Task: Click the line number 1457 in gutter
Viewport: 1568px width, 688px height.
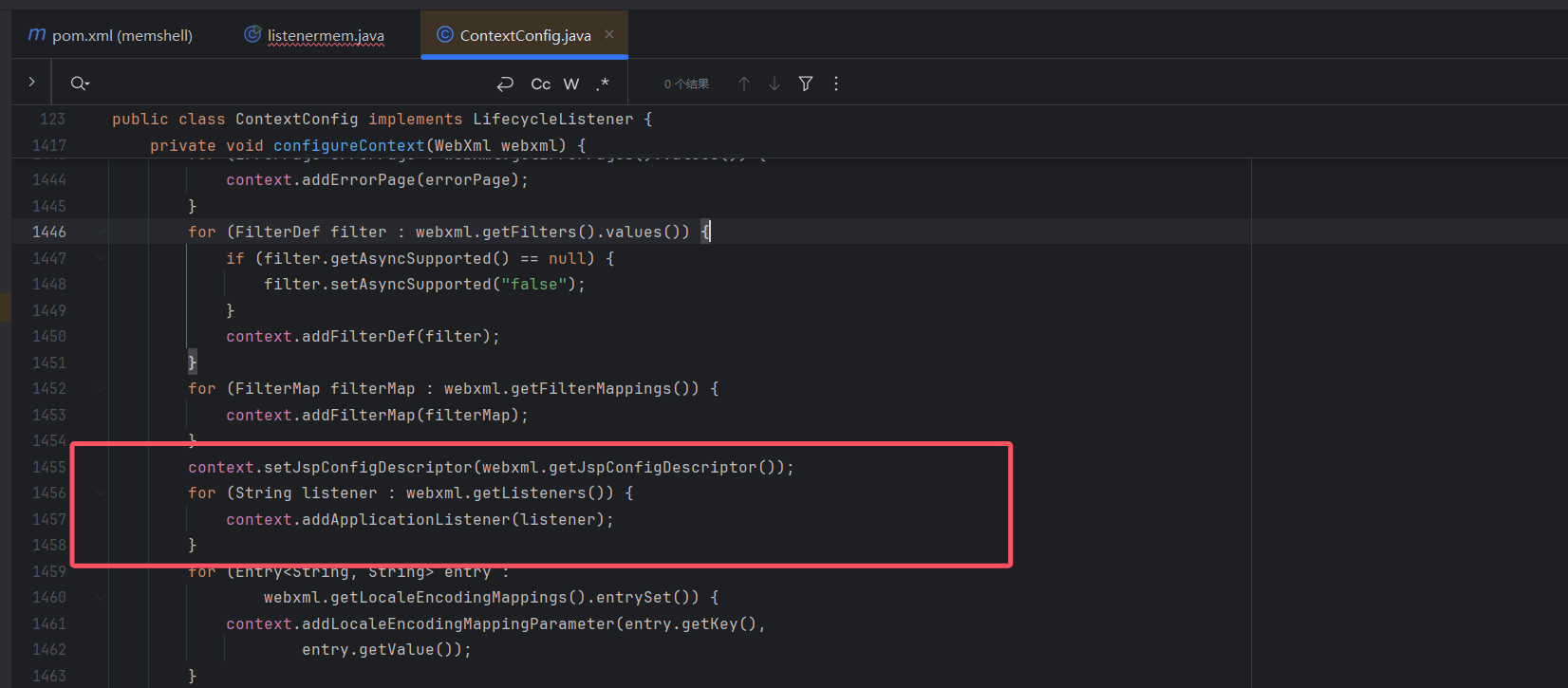Action: 49,519
